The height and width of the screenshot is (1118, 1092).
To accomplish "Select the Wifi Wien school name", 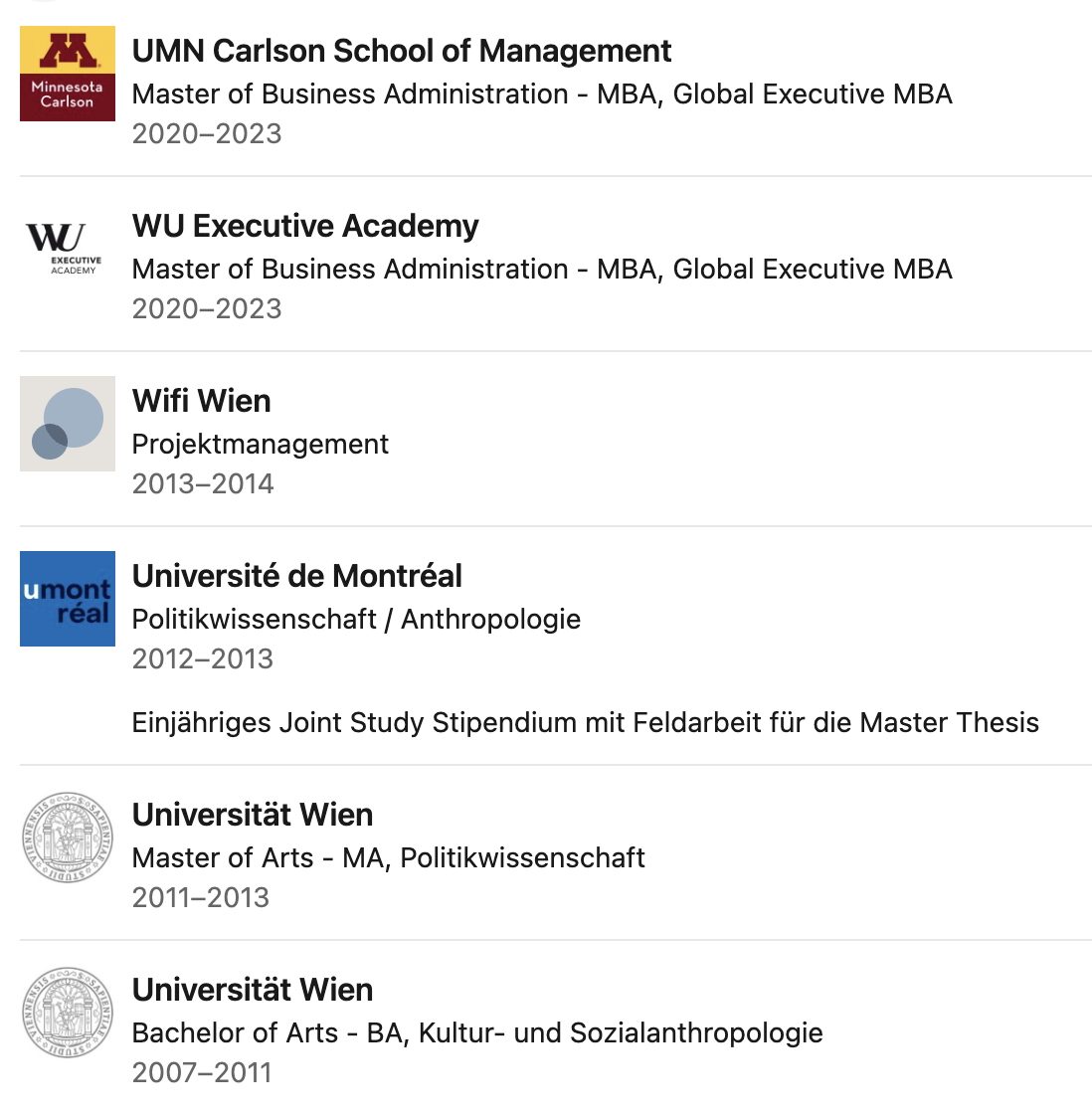I will (202, 401).
